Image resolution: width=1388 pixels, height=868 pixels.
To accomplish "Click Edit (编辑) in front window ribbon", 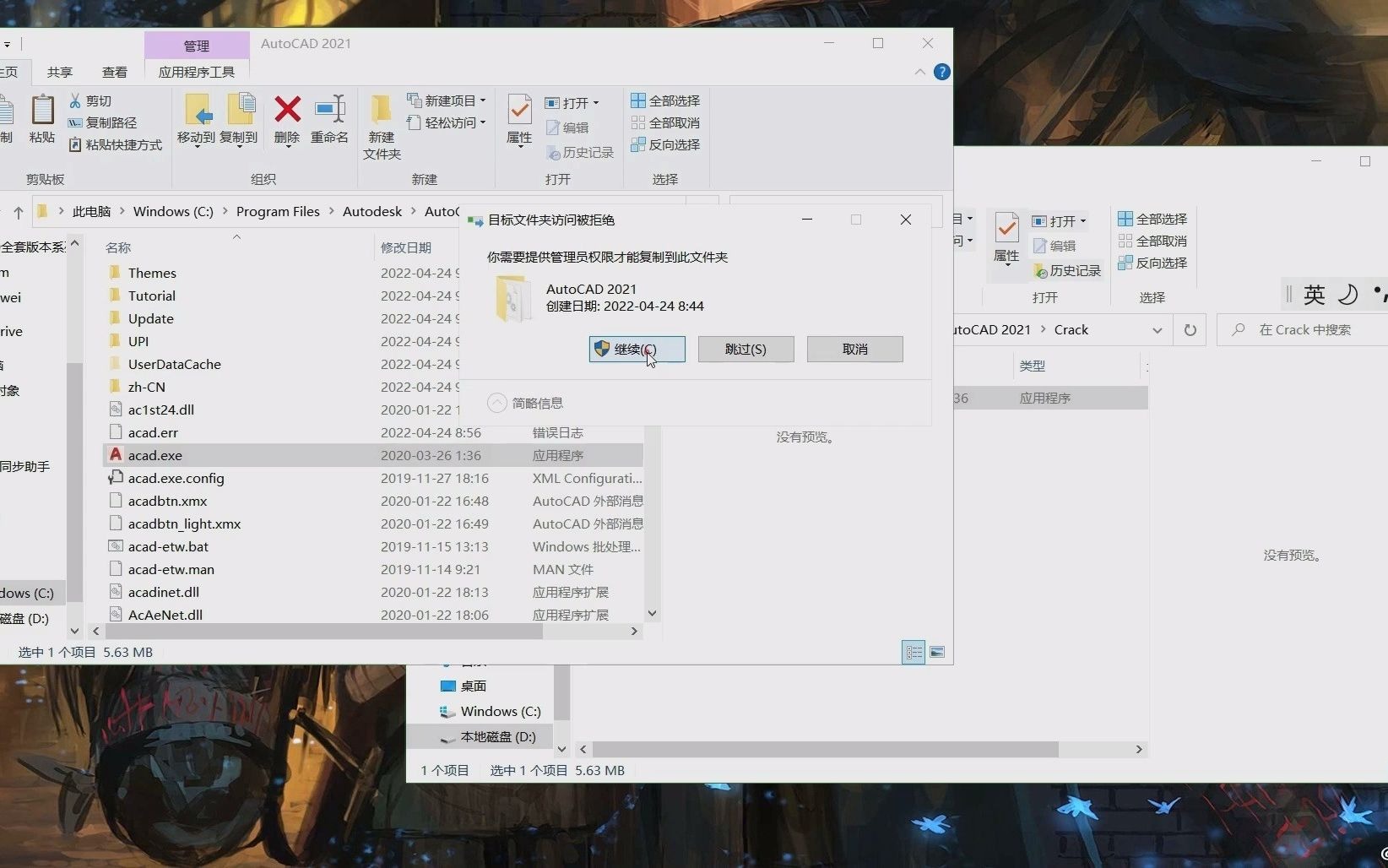I will point(567,127).
